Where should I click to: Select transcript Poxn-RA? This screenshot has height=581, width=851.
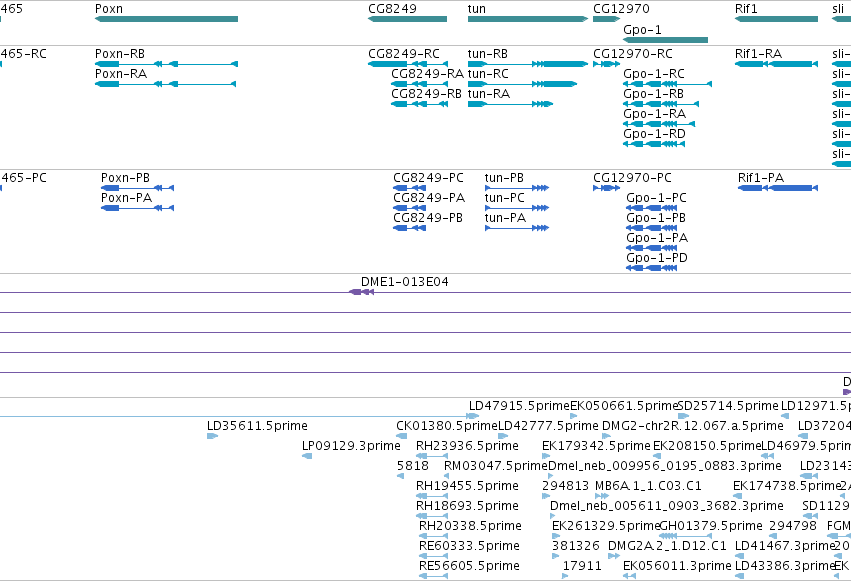(x=166, y=84)
